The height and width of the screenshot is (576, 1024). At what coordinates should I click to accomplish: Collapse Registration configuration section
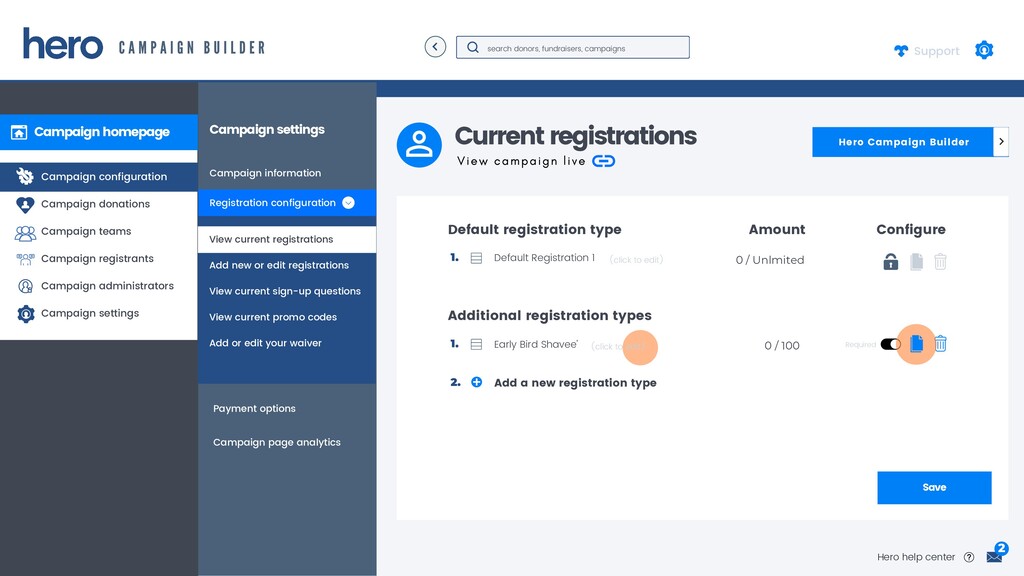[x=287, y=203]
